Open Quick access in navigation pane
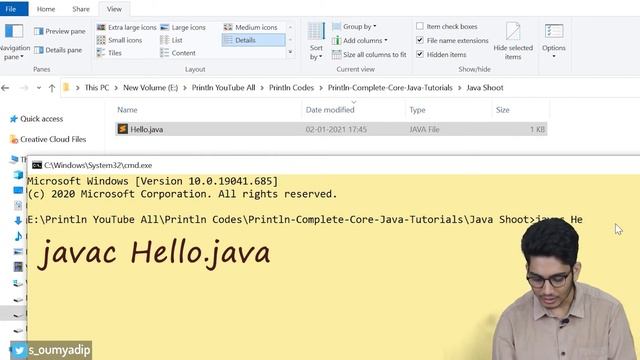 [x=37, y=119]
